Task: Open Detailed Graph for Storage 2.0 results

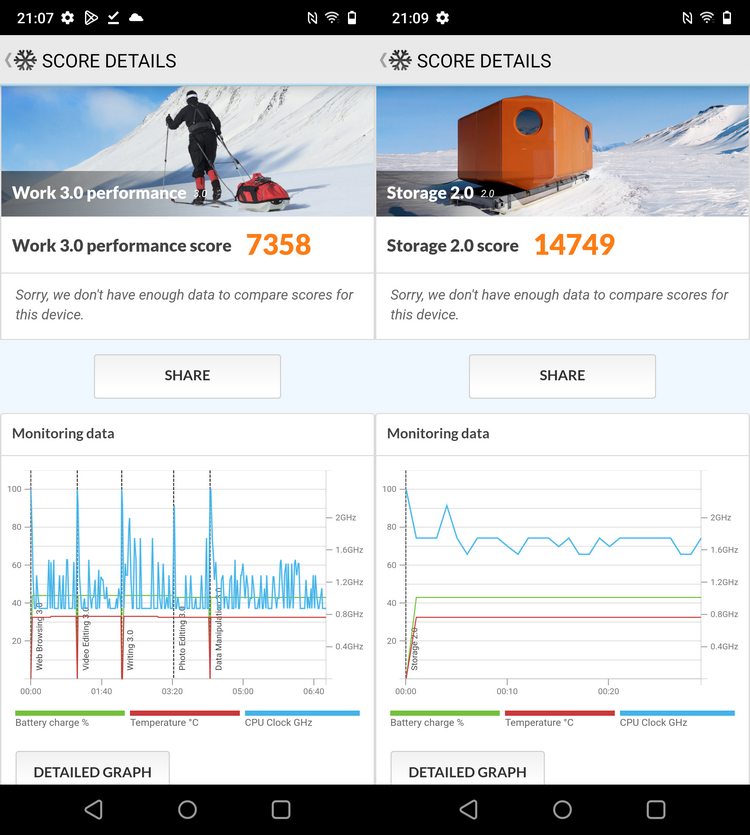Action: (468, 768)
